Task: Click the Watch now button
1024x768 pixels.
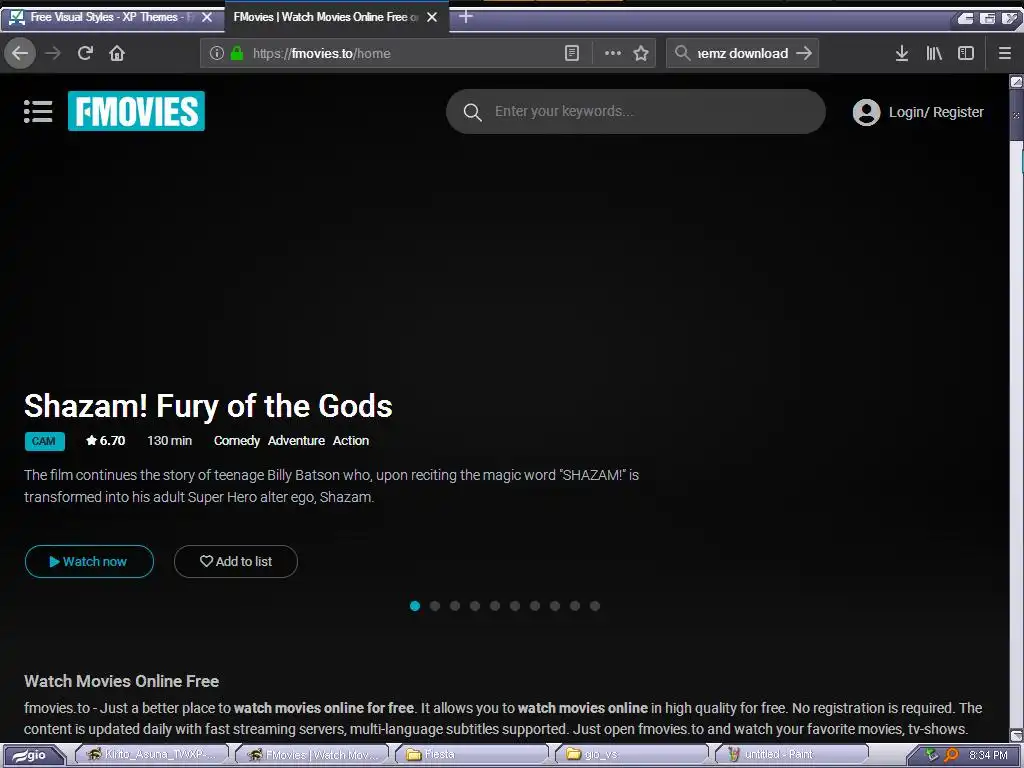Action: [89, 562]
